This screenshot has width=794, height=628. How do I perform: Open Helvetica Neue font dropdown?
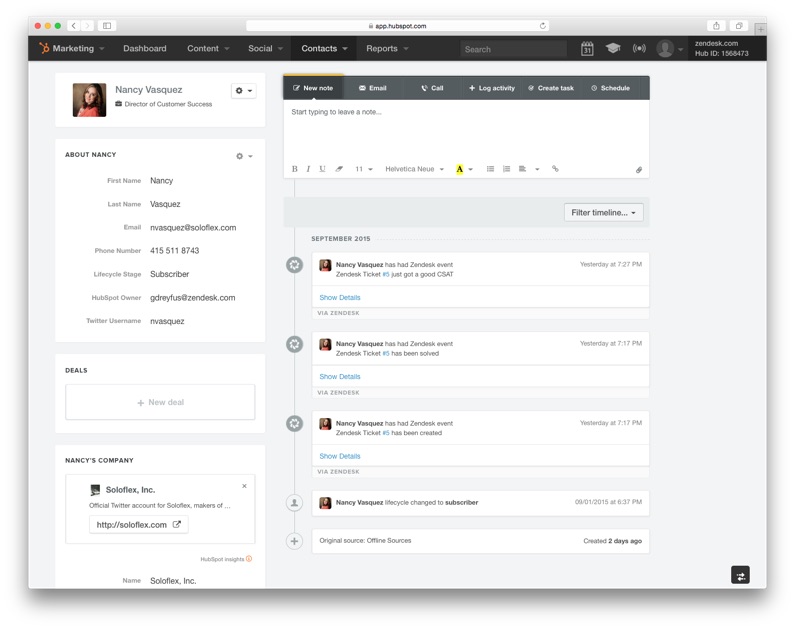pos(414,169)
